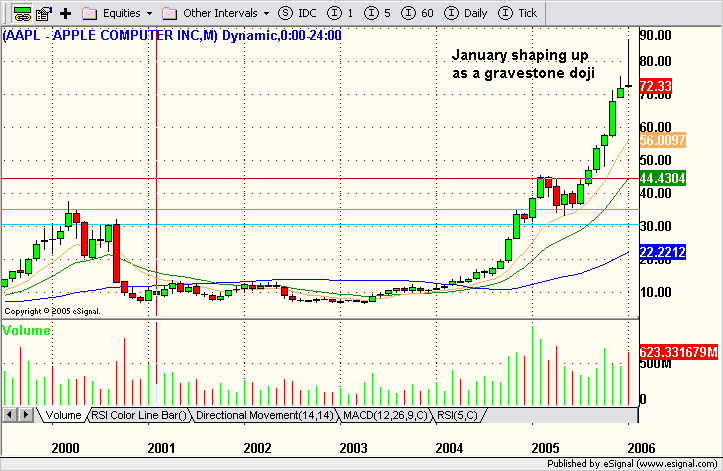Click the red 72.33 price label
Viewport: 723px width, 471px height.
coord(656,86)
